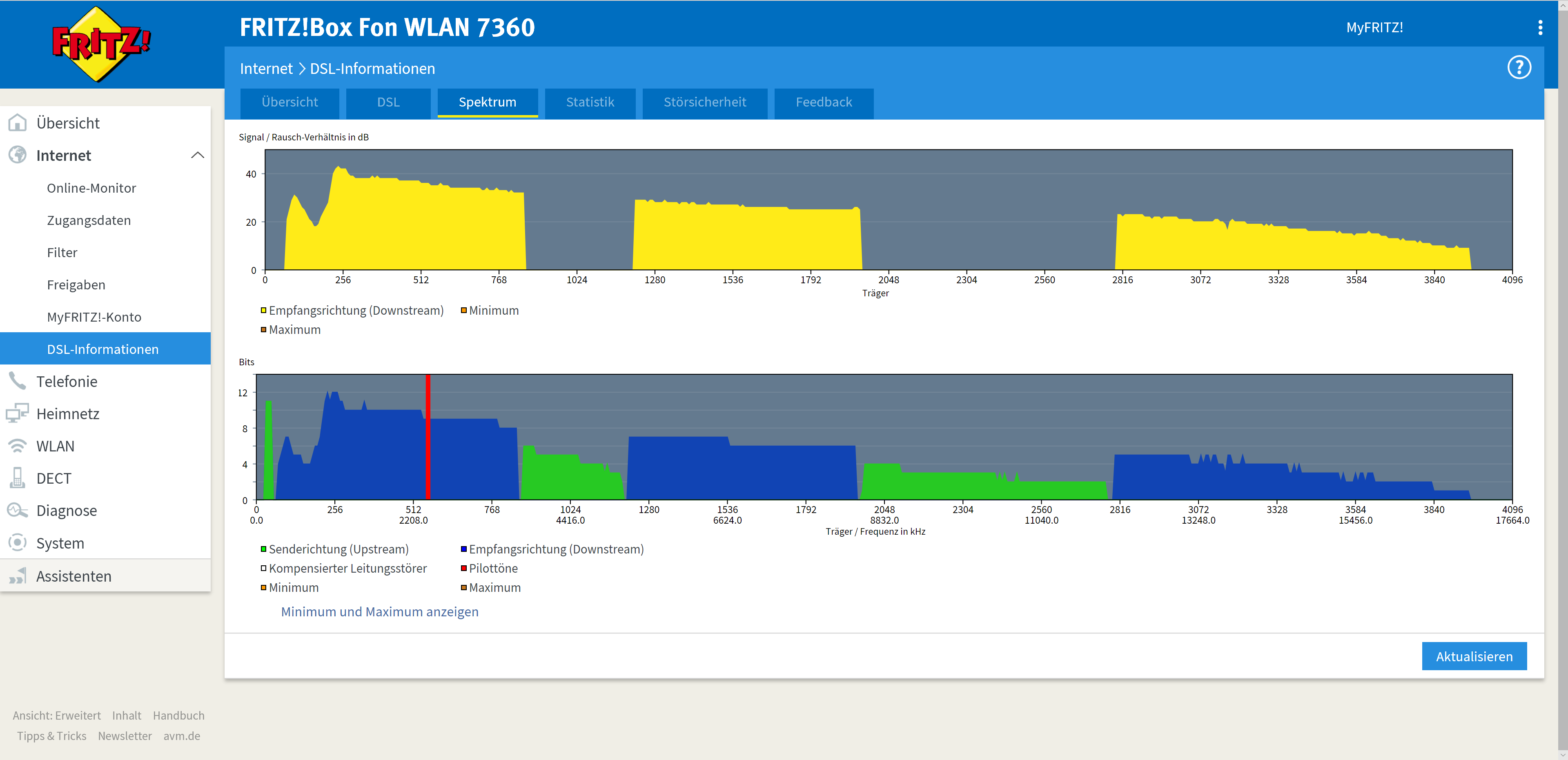1568x760 pixels.
Task: Open the Störsicherheit tab
Action: pyautogui.click(x=704, y=102)
